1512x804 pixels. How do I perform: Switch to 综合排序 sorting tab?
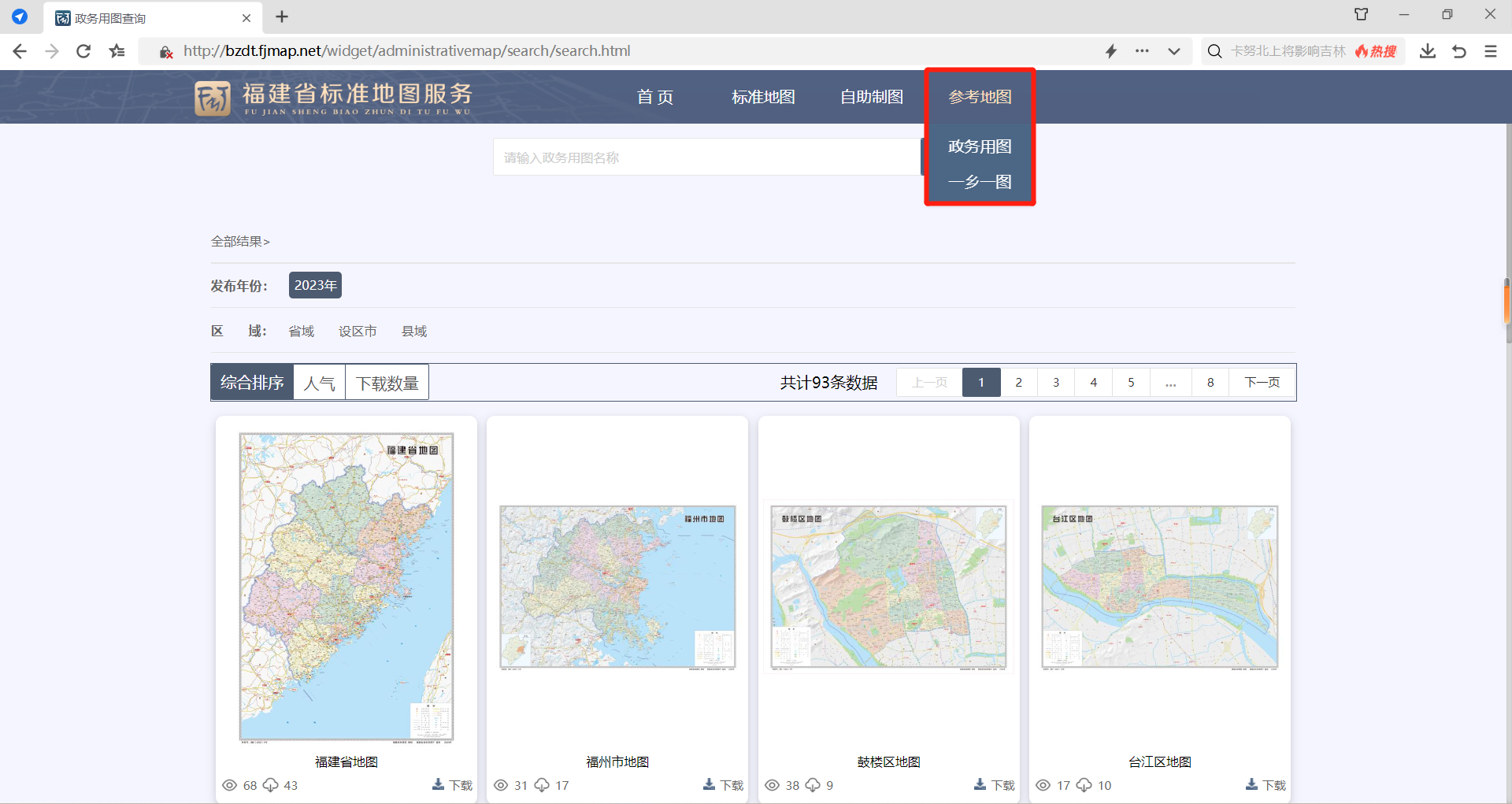(x=252, y=383)
